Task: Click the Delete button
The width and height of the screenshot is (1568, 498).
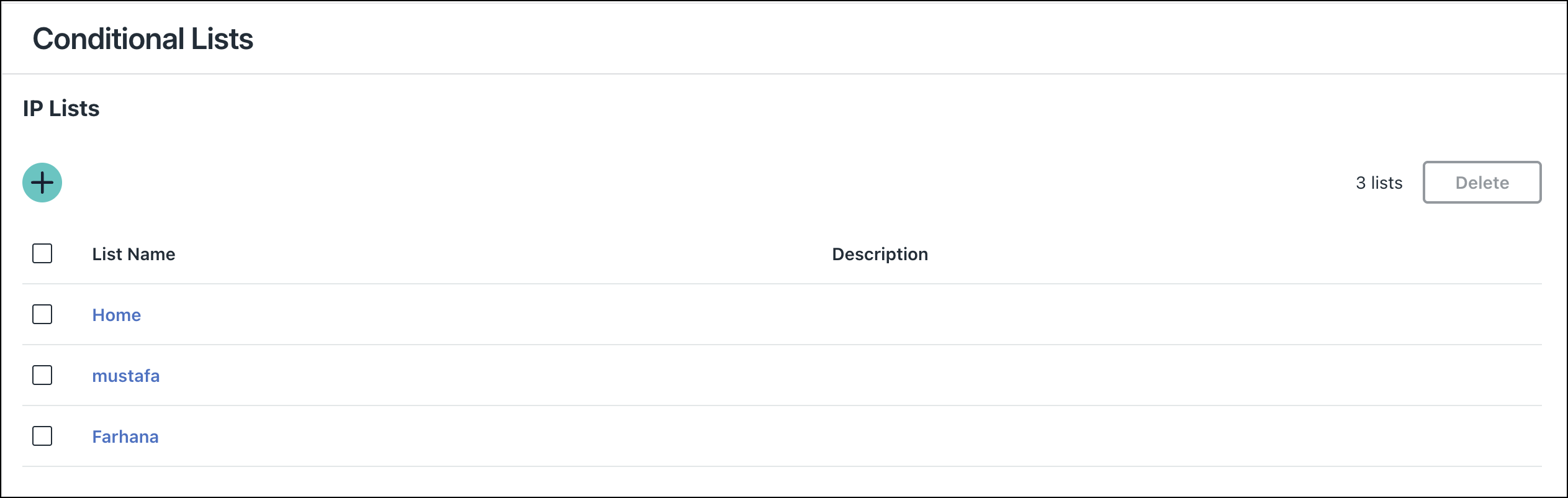Action: tap(1482, 182)
